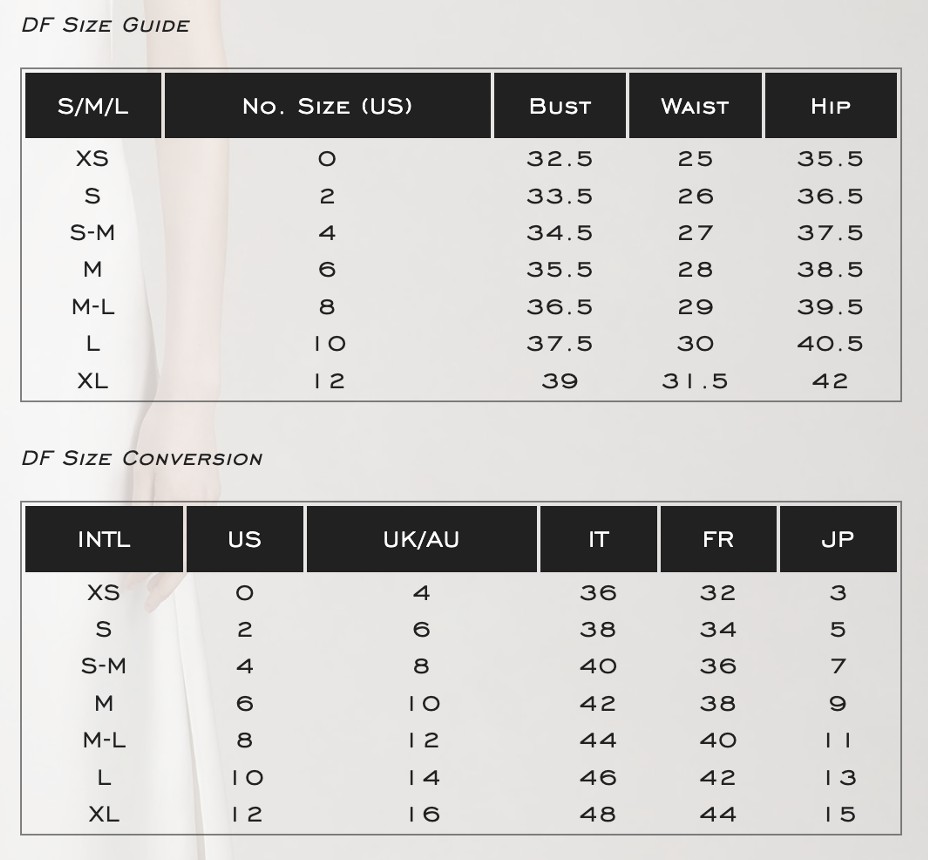
Task: Click the Waist column header
Action: [695, 105]
